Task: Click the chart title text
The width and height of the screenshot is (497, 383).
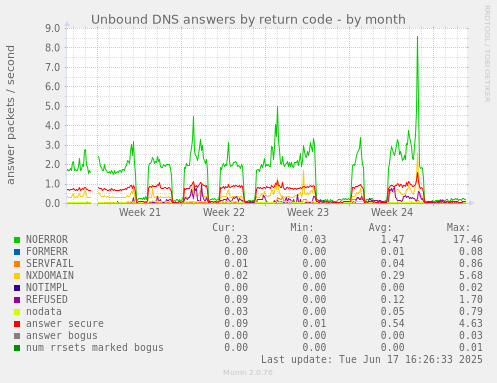Action: coord(248,20)
